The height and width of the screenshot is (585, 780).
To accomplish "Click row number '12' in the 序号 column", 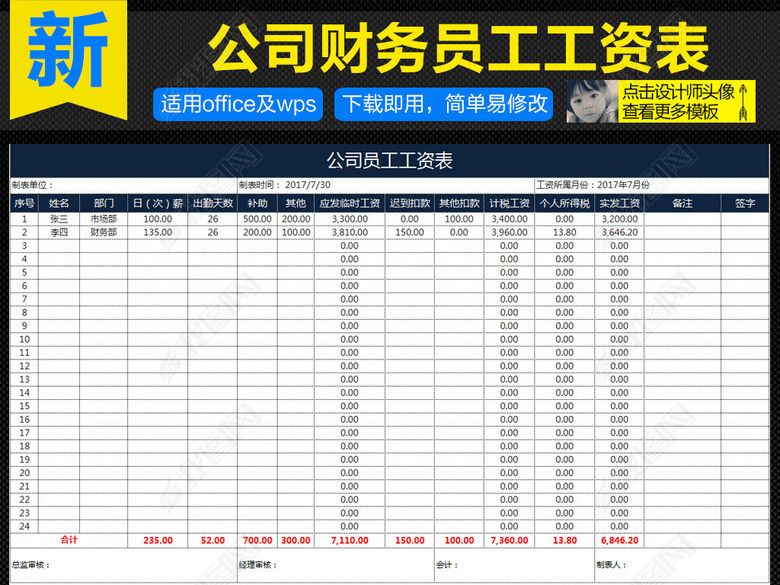I will tap(24, 366).
